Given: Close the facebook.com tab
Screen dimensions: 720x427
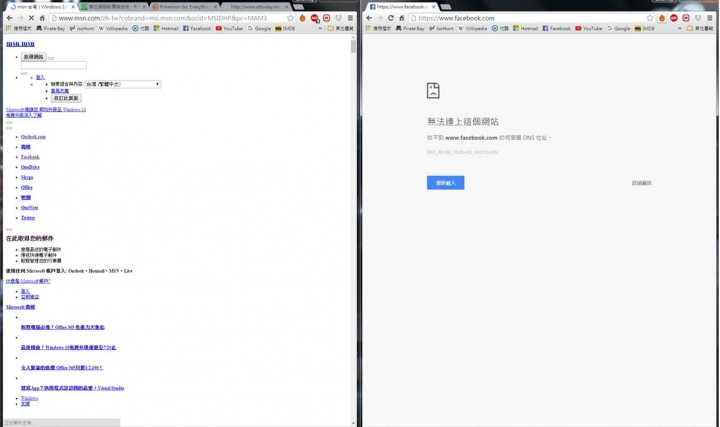Looking at the screenshot, I should click(433, 7).
